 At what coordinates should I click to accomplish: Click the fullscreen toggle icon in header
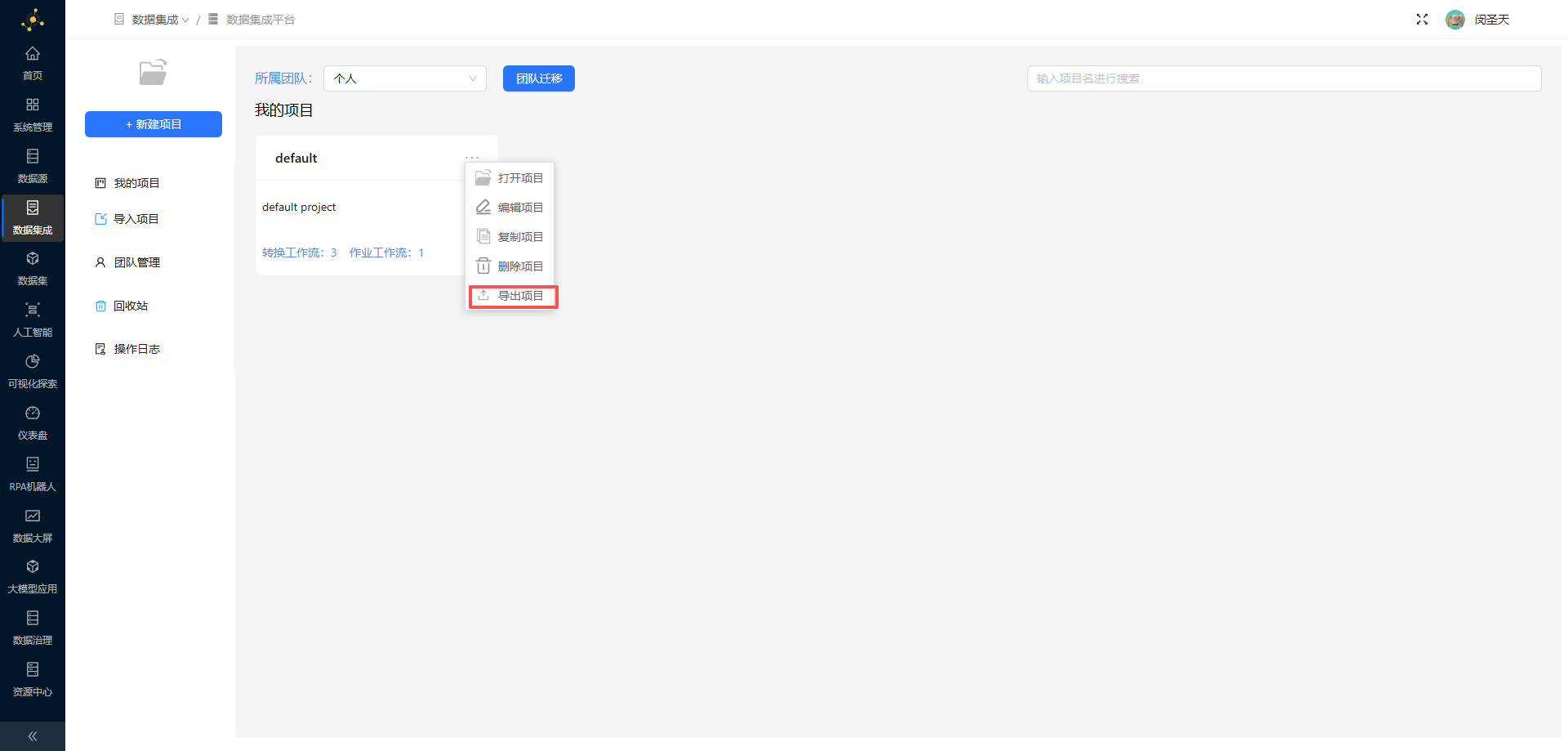point(1422,20)
